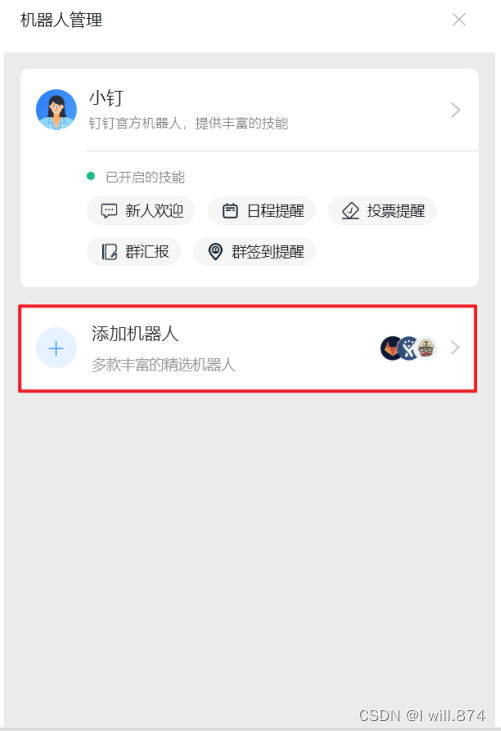Open 添加机器人 via right chevron

pyautogui.click(x=455, y=348)
